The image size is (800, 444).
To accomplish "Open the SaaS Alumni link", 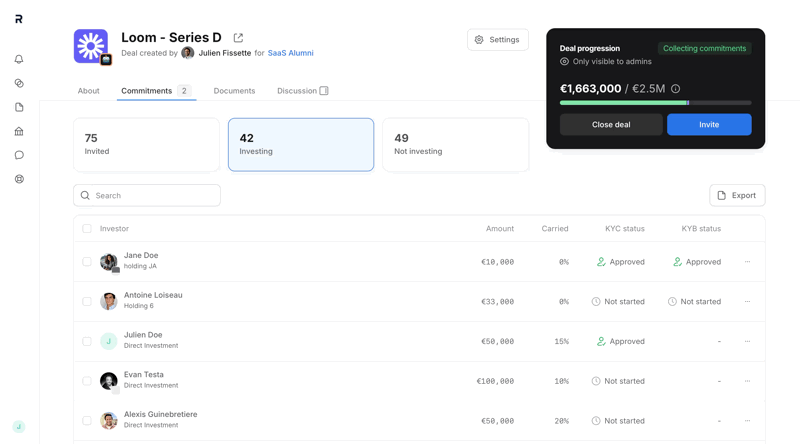I will coord(290,53).
